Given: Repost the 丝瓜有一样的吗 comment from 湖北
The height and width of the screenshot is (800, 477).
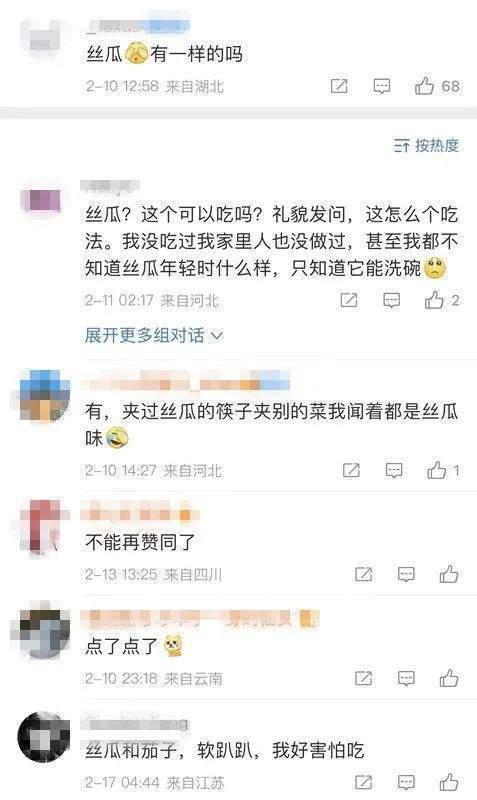Looking at the screenshot, I should (x=339, y=86).
